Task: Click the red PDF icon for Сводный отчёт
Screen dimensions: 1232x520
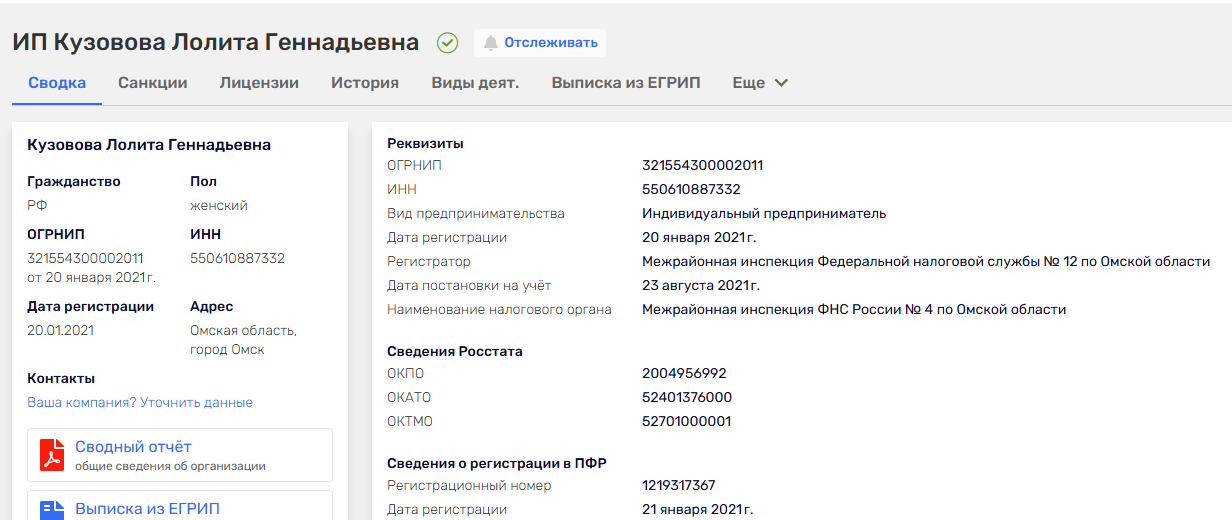Action: pyautogui.click(x=52, y=455)
